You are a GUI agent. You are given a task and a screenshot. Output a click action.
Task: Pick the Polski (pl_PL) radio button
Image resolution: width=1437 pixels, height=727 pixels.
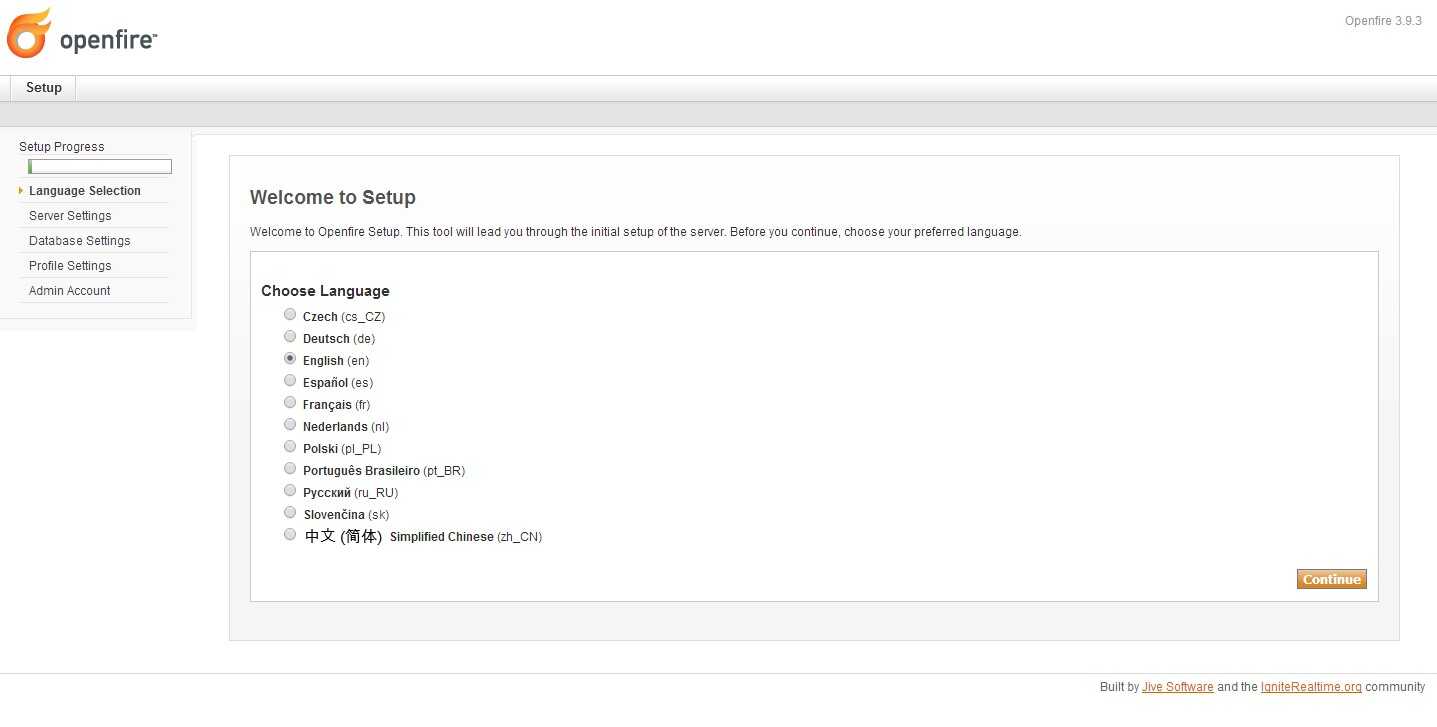click(x=290, y=446)
